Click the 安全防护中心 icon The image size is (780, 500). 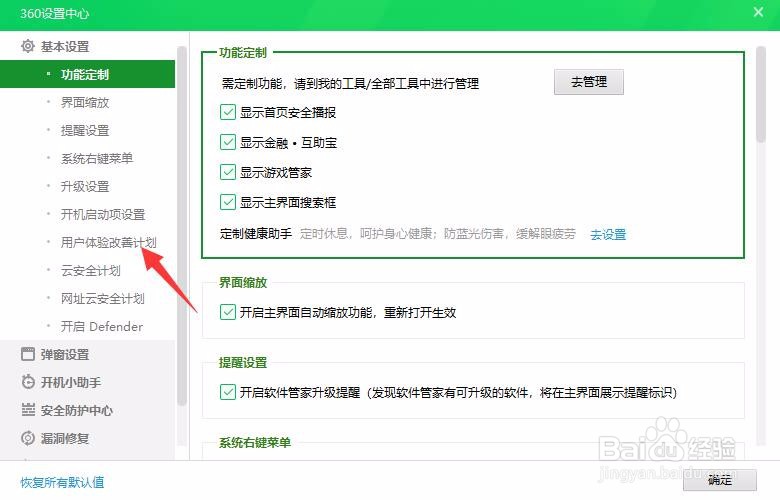pyautogui.click(x=28, y=410)
